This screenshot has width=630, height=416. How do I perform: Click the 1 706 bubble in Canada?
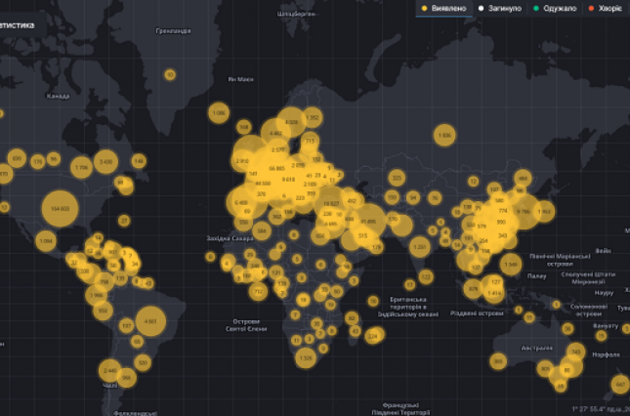[82, 166]
